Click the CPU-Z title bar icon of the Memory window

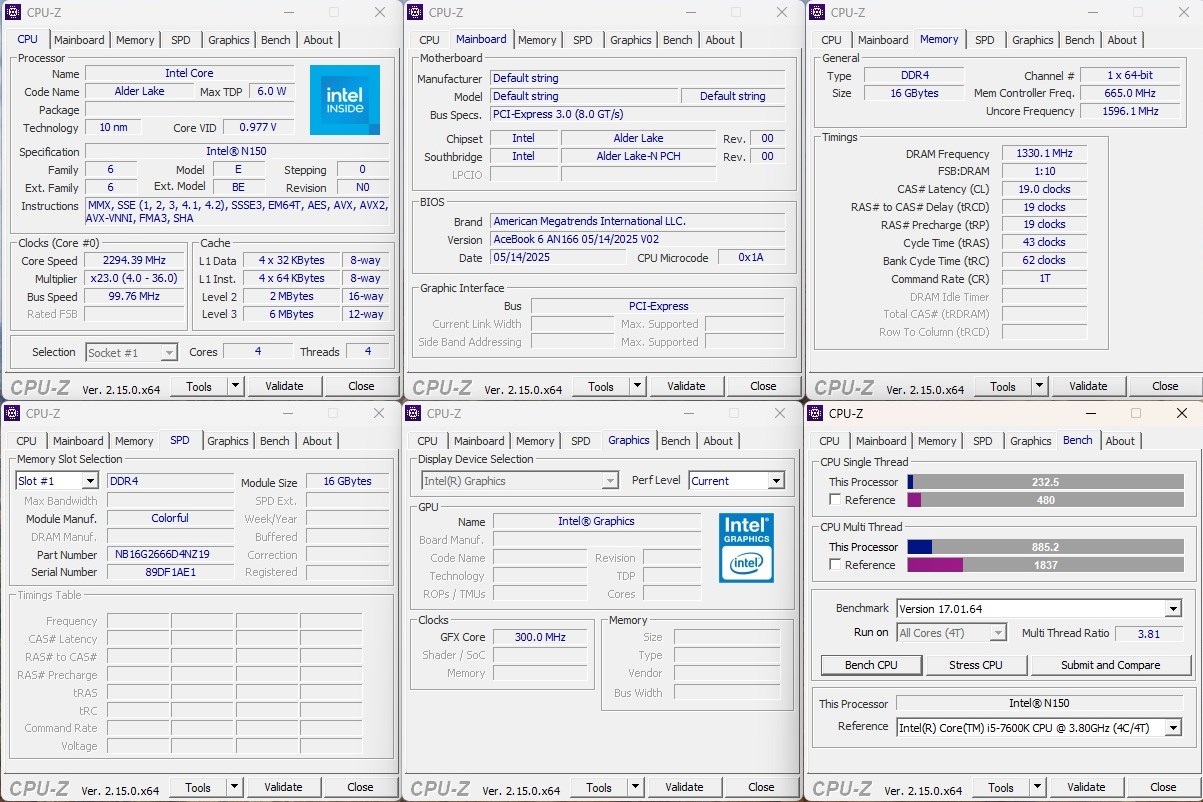pyautogui.click(x=817, y=12)
